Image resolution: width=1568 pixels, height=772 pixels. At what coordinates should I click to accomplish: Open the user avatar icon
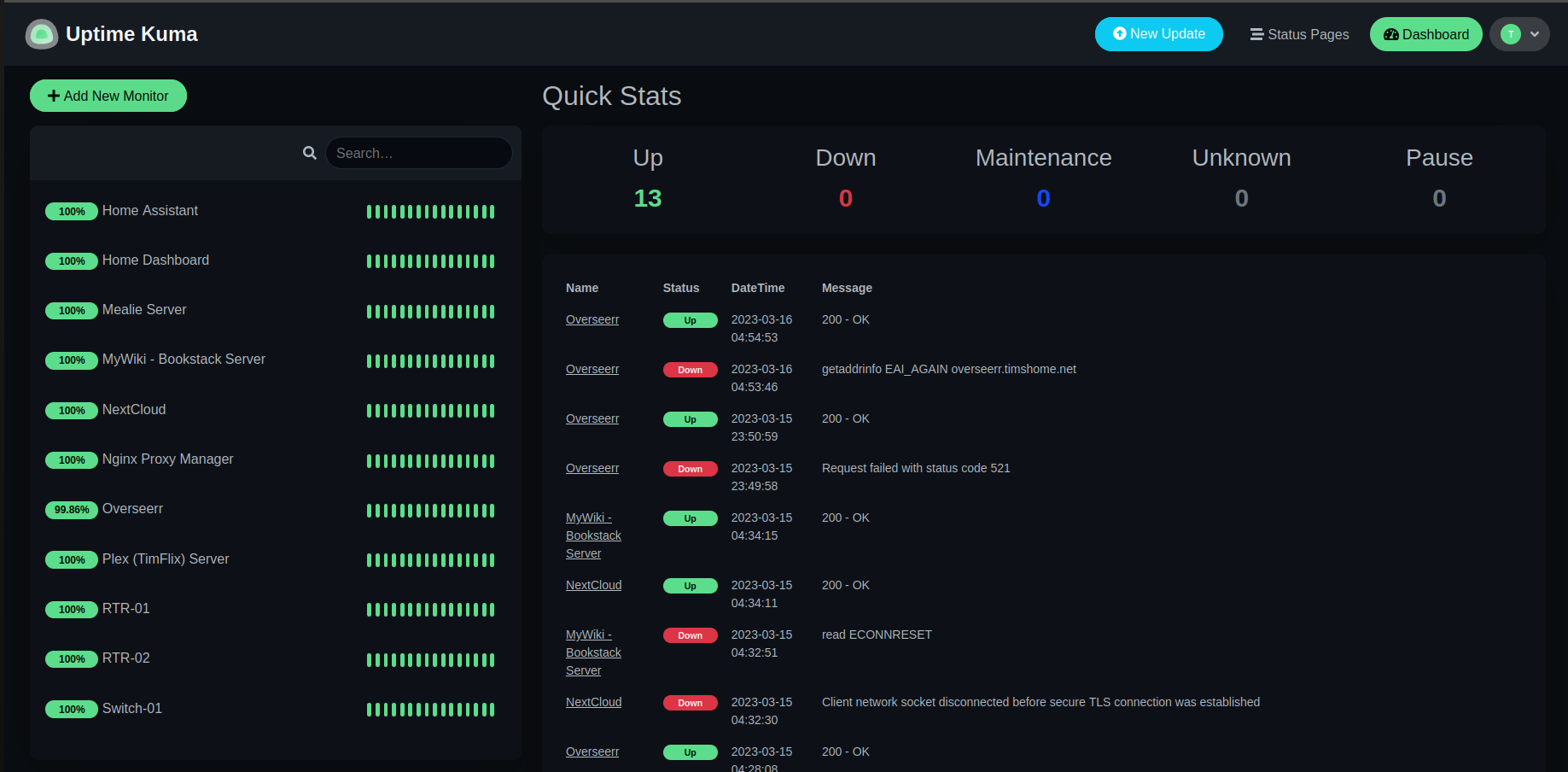[1511, 34]
